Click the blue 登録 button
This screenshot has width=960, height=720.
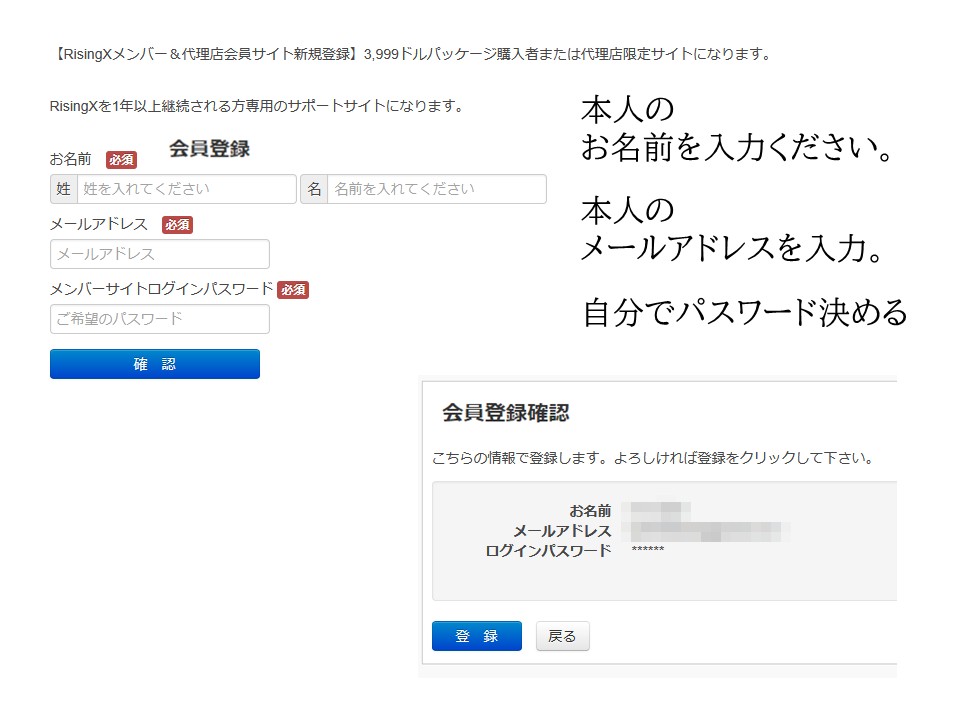coord(477,636)
